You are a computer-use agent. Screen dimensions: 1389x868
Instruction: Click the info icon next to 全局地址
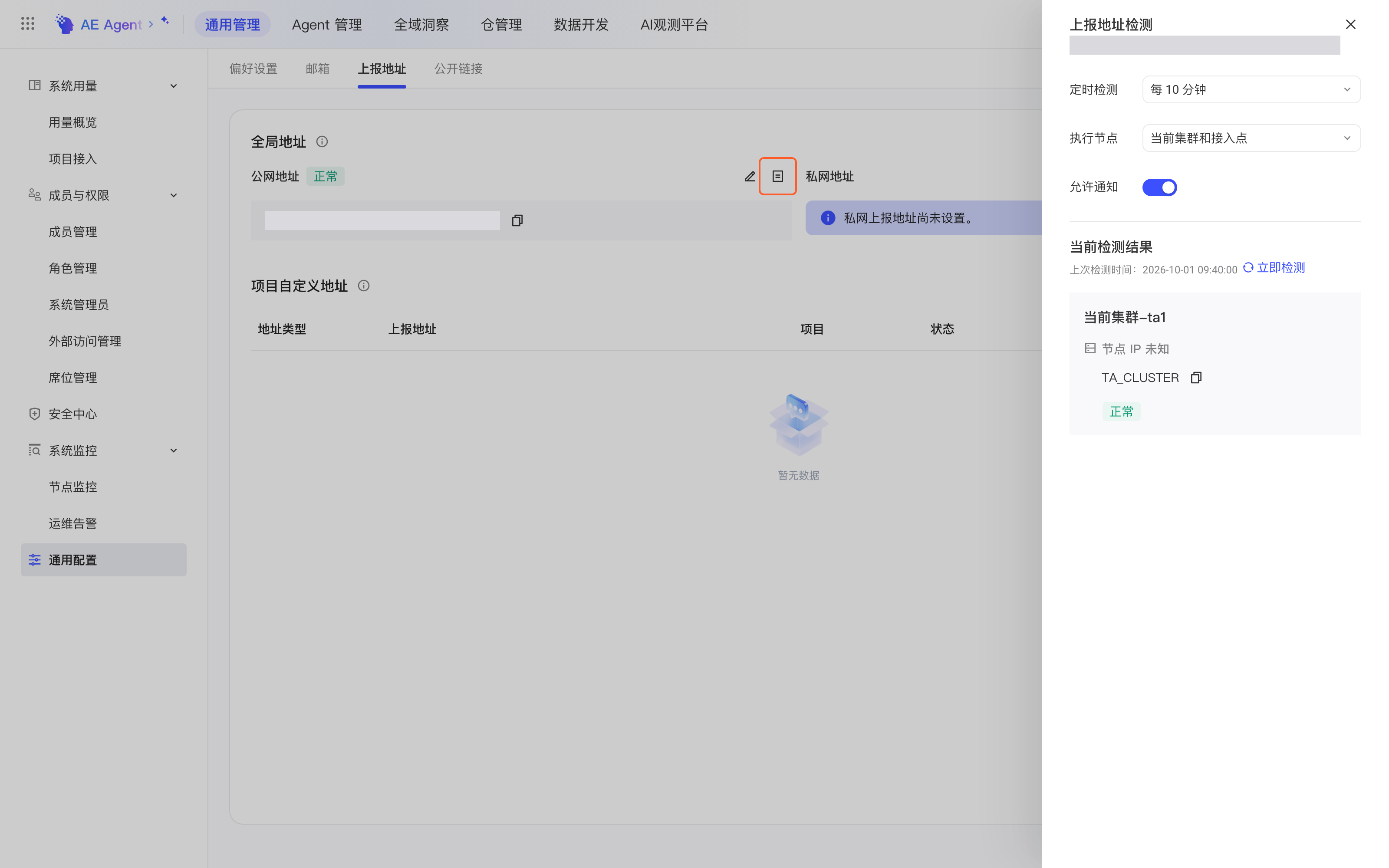[x=322, y=142]
